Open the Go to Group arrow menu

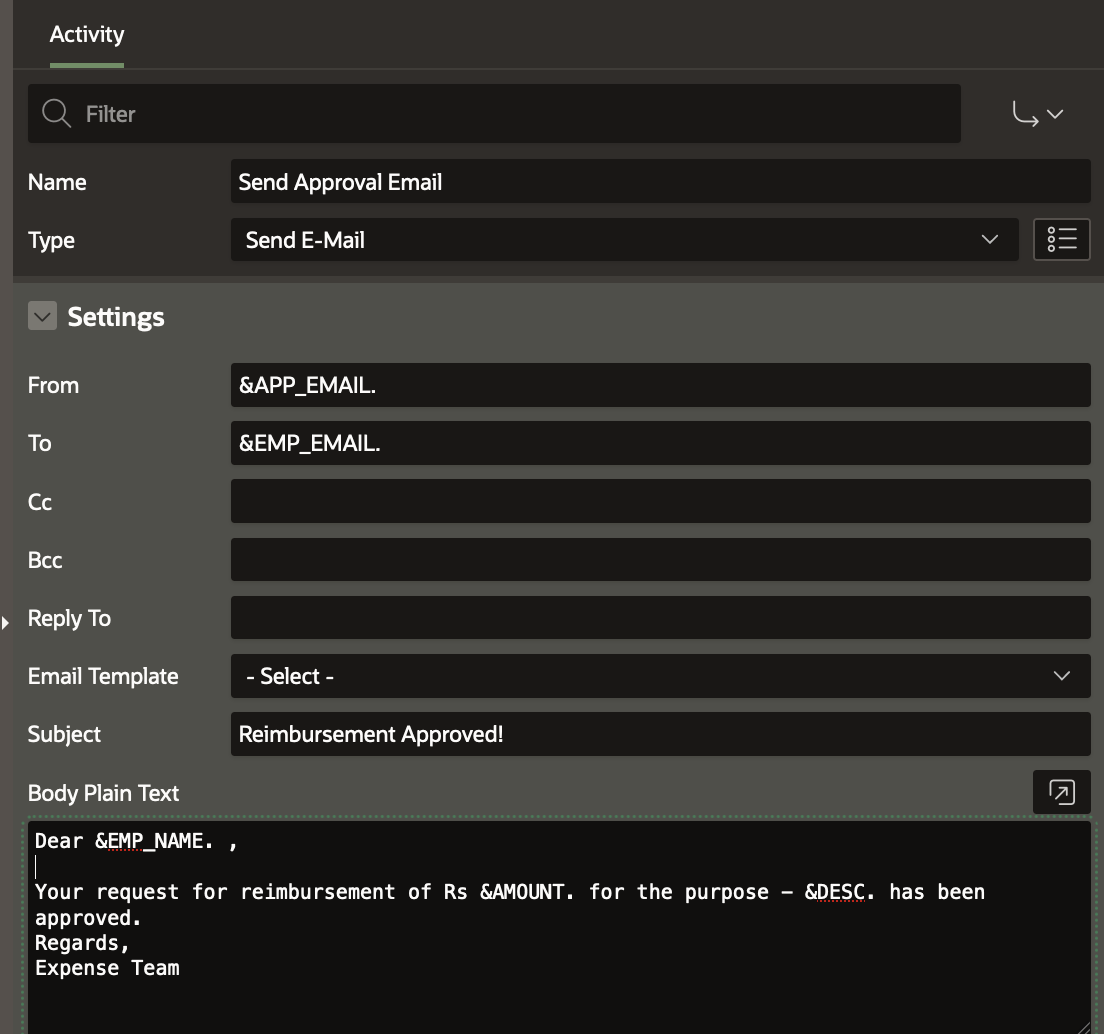coord(1037,114)
